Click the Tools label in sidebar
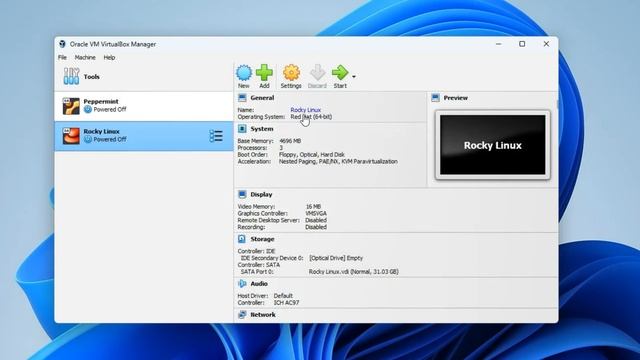 (91, 77)
